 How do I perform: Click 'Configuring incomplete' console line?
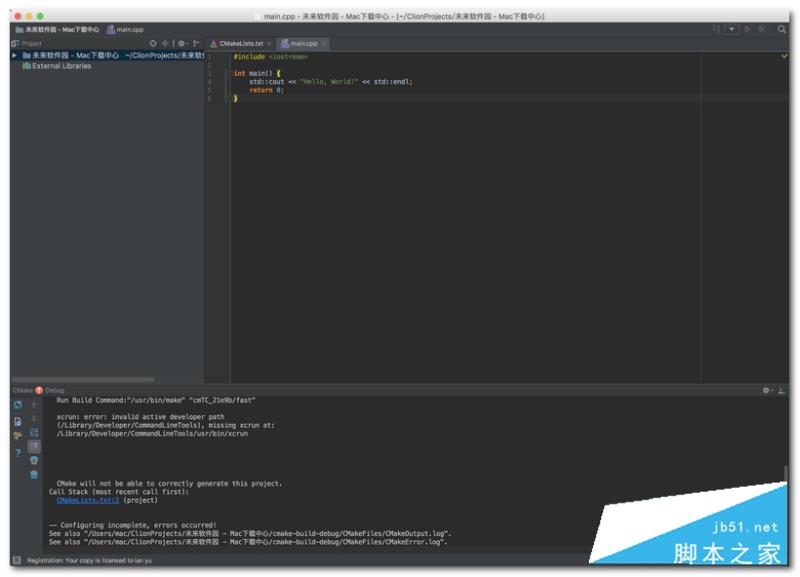133,525
